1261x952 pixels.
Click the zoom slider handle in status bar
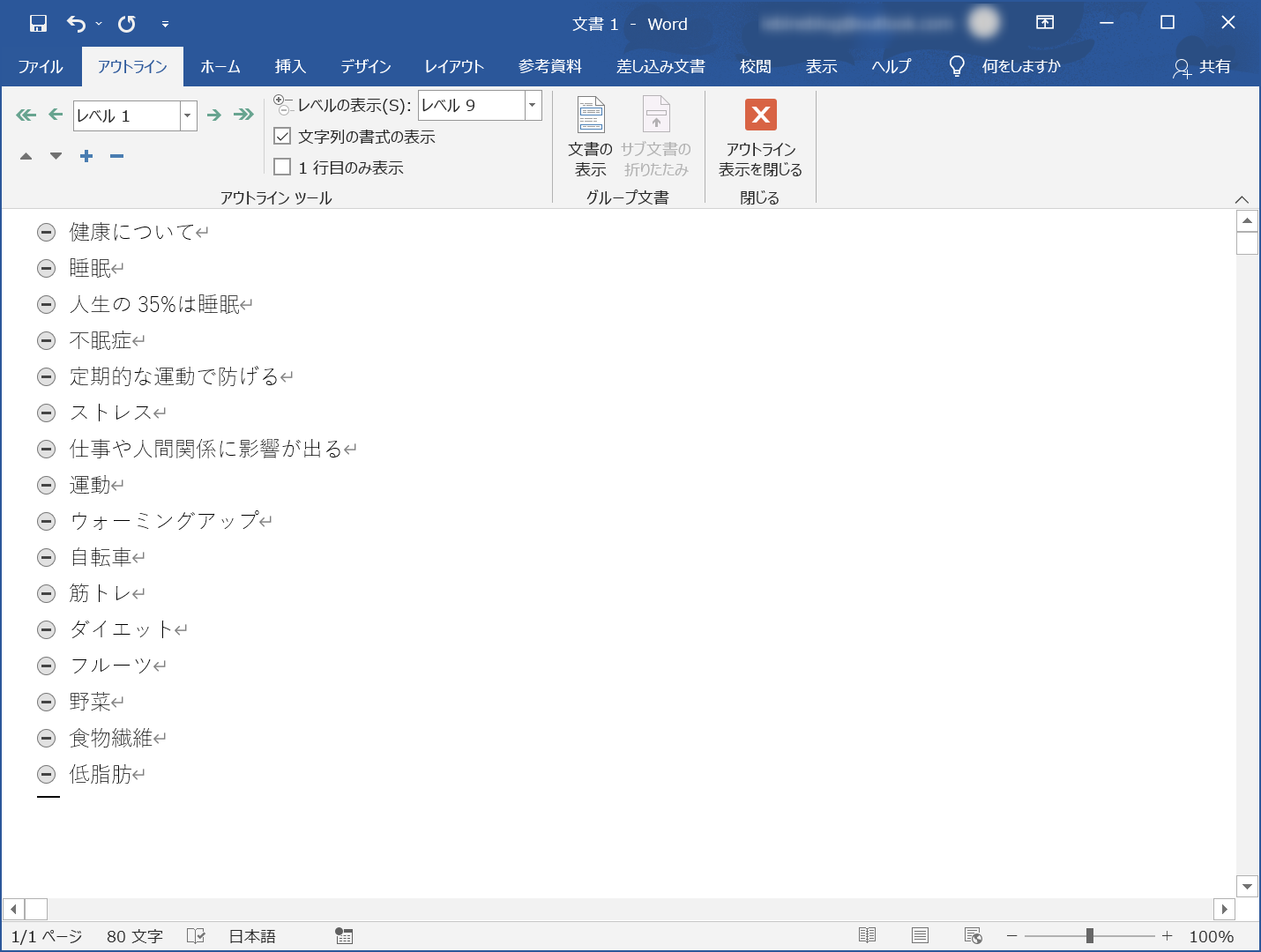[x=1090, y=936]
